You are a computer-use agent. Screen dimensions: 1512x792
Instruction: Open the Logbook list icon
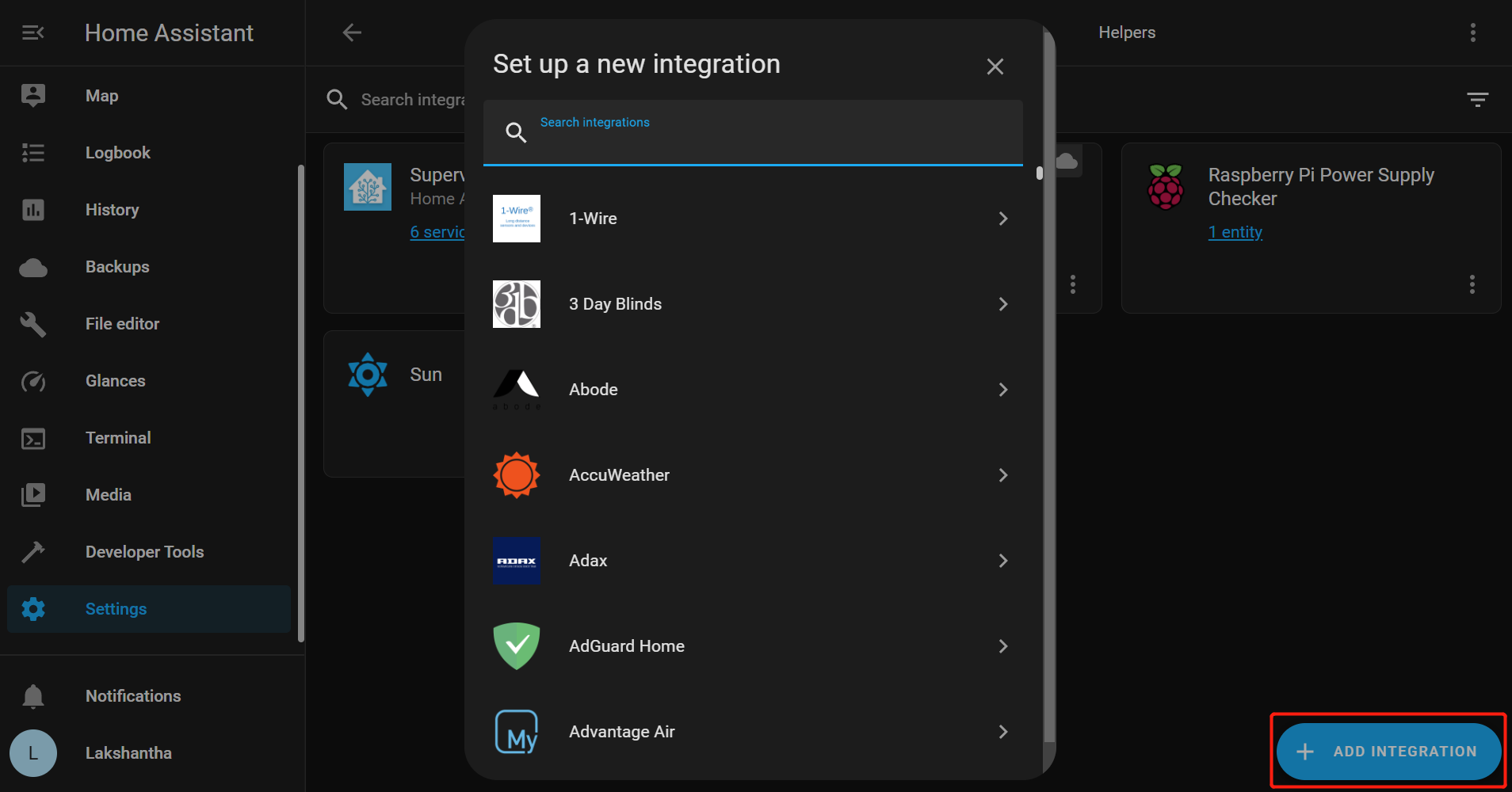click(x=32, y=153)
